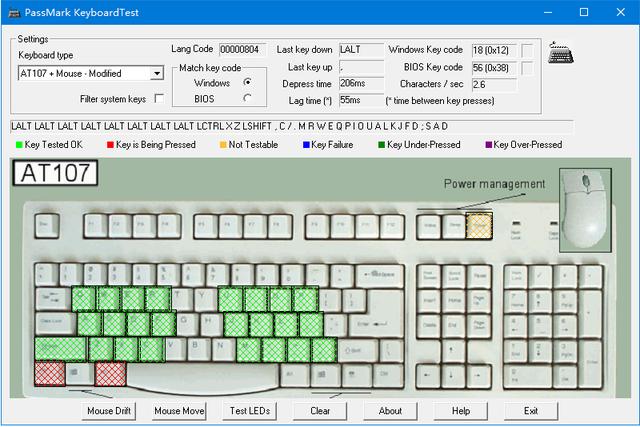
Task: Click the Mouse Drift button
Action: coord(109,411)
